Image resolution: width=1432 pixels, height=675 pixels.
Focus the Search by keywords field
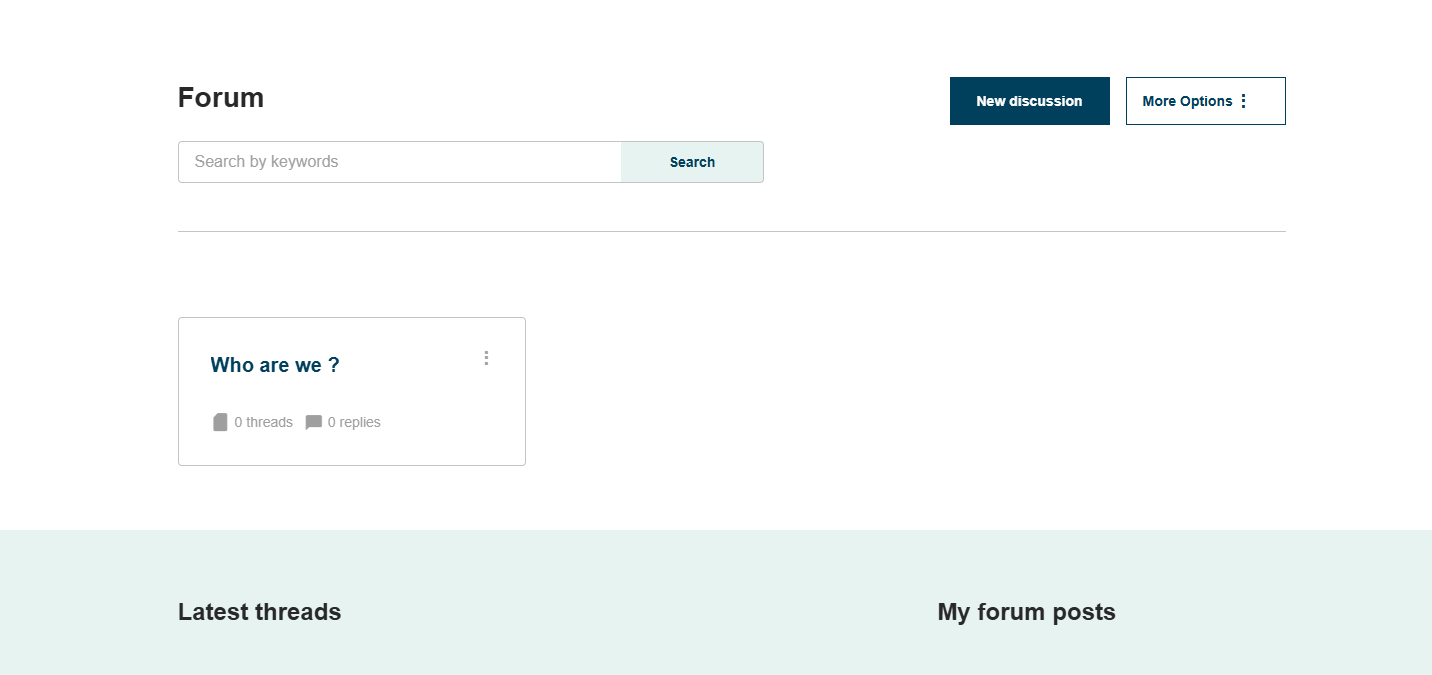[400, 162]
